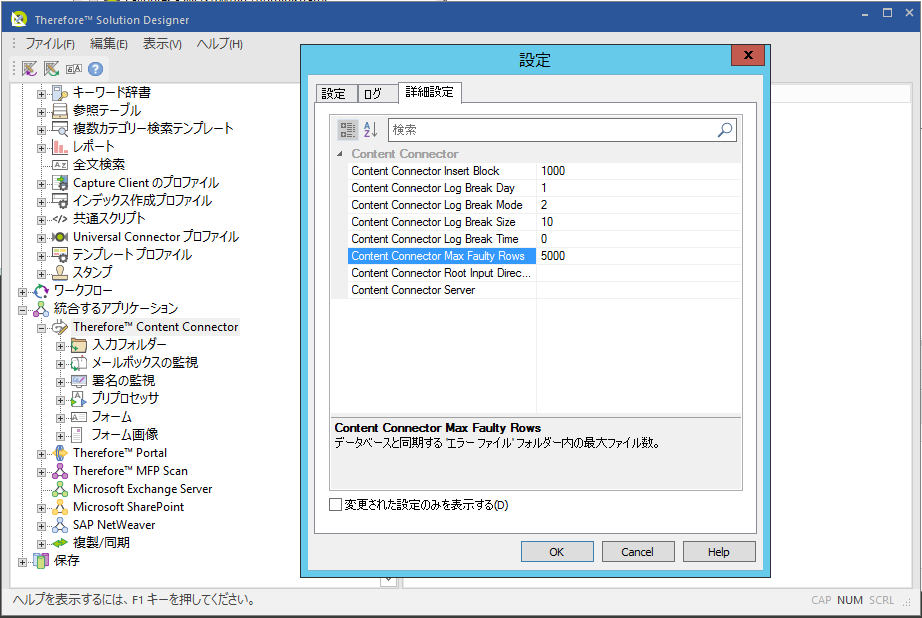Screen dimensions: 922x618
Task: Open the ファイル(F) menu
Action: pyautogui.click(x=49, y=44)
